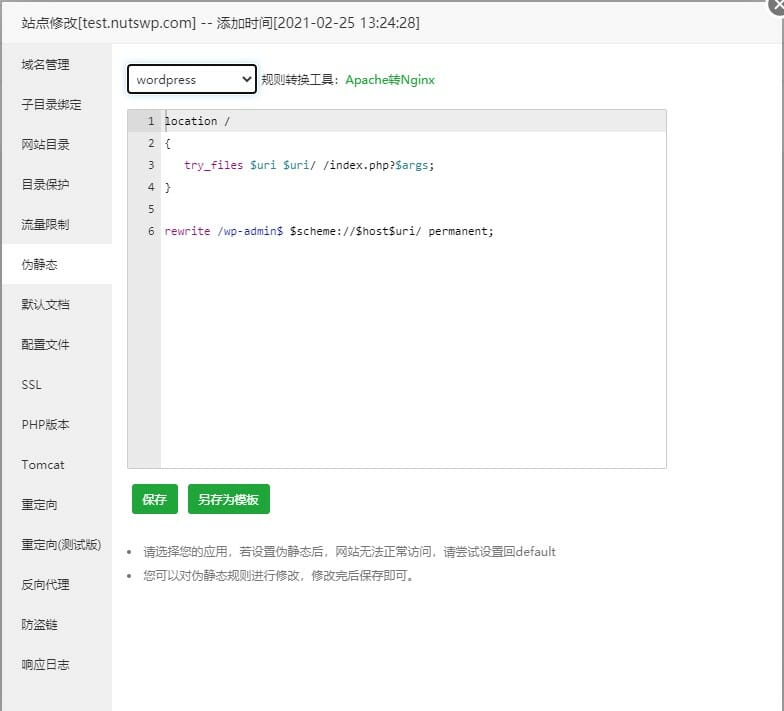
Task: Click the 另存为模板 button
Action: 228,499
